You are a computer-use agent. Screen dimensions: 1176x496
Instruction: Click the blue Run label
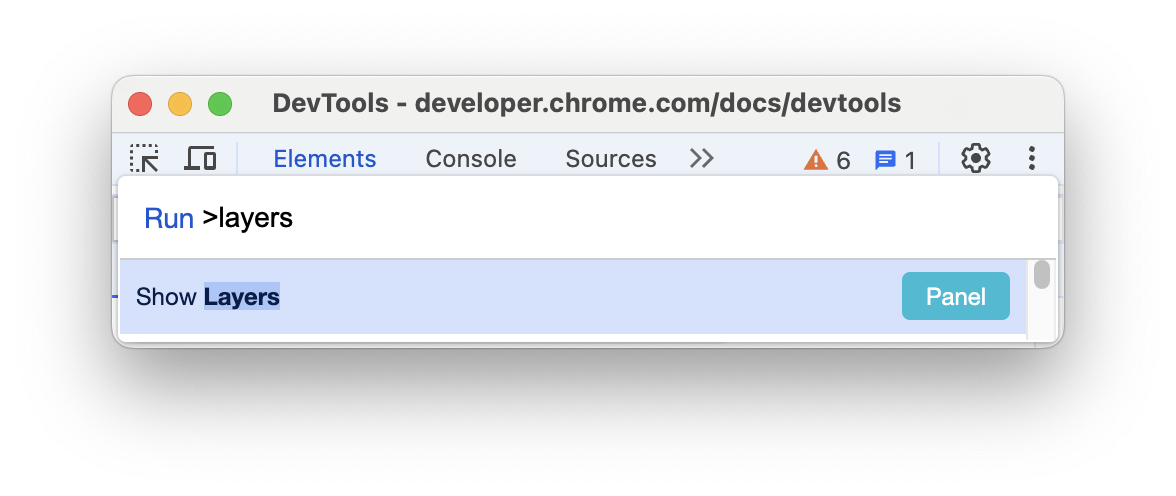pyautogui.click(x=169, y=219)
